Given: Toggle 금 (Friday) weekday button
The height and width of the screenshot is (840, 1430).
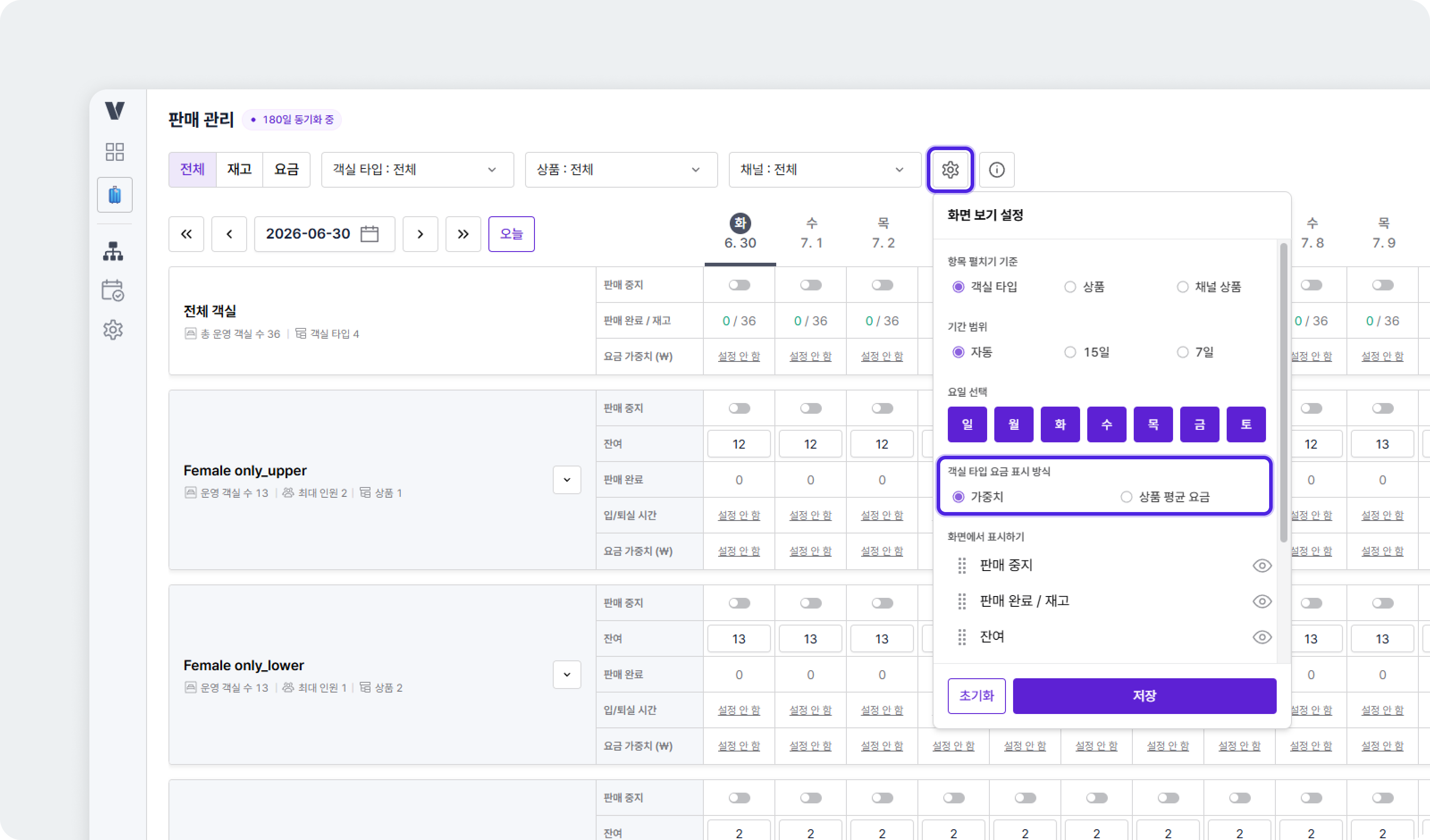Looking at the screenshot, I should coord(1199,424).
